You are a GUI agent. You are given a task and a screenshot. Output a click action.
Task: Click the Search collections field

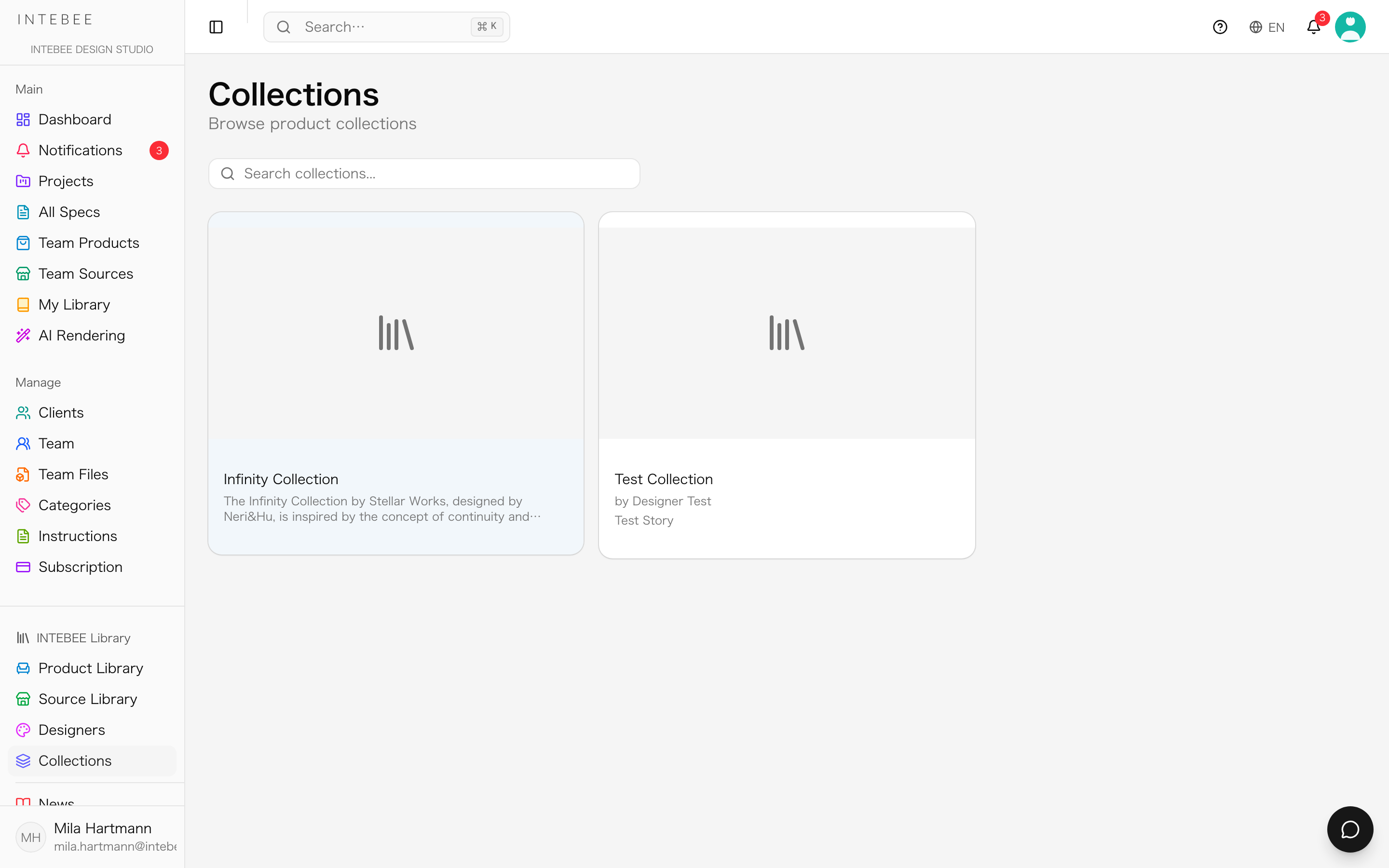424,174
